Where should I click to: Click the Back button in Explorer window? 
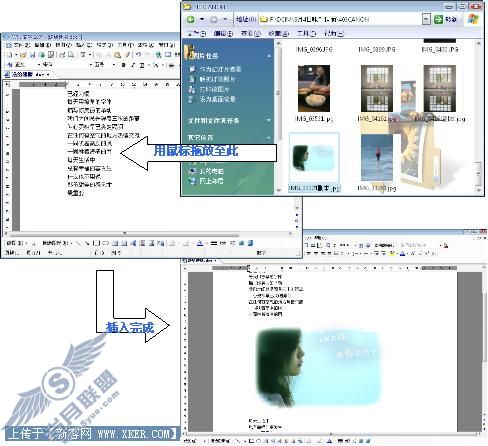click(191, 19)
